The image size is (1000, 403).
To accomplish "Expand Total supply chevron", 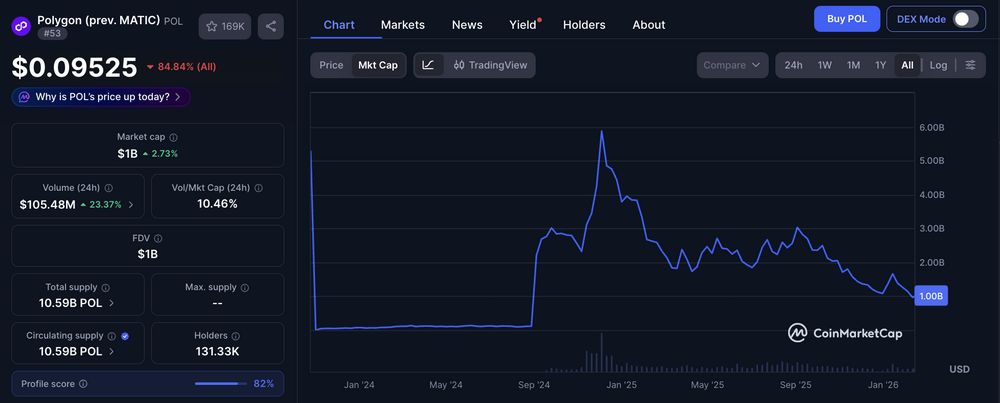I will point(112,303).
